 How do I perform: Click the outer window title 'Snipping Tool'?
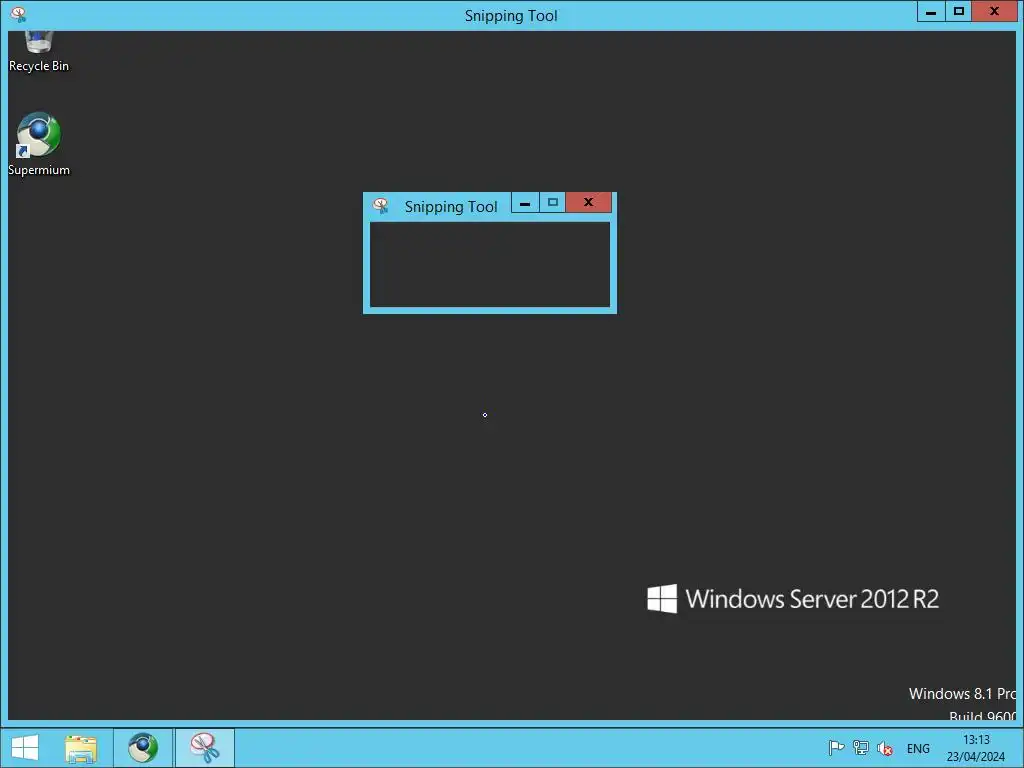point(511,16)
